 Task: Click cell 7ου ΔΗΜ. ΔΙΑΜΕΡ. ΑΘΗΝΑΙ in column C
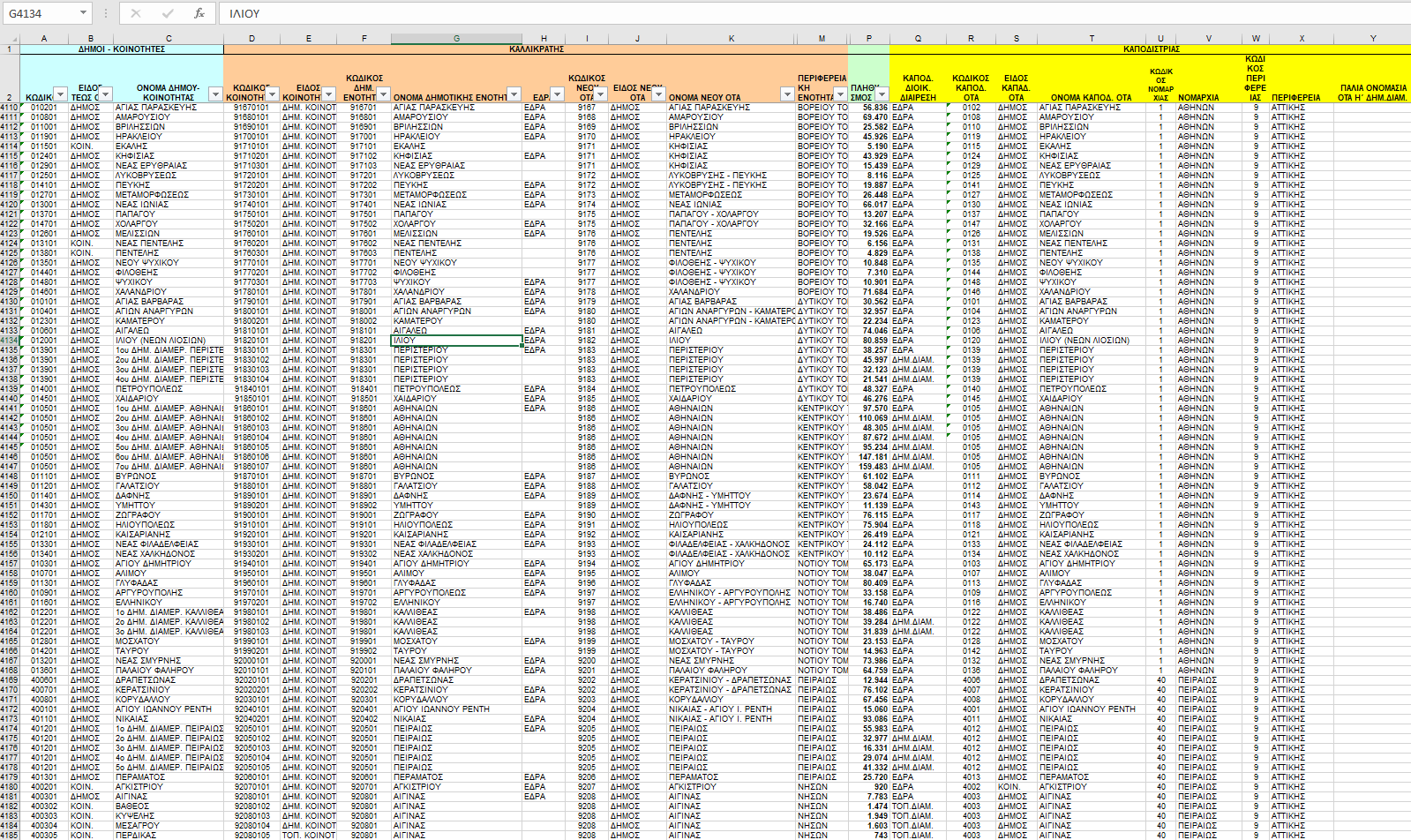[169, 466]
